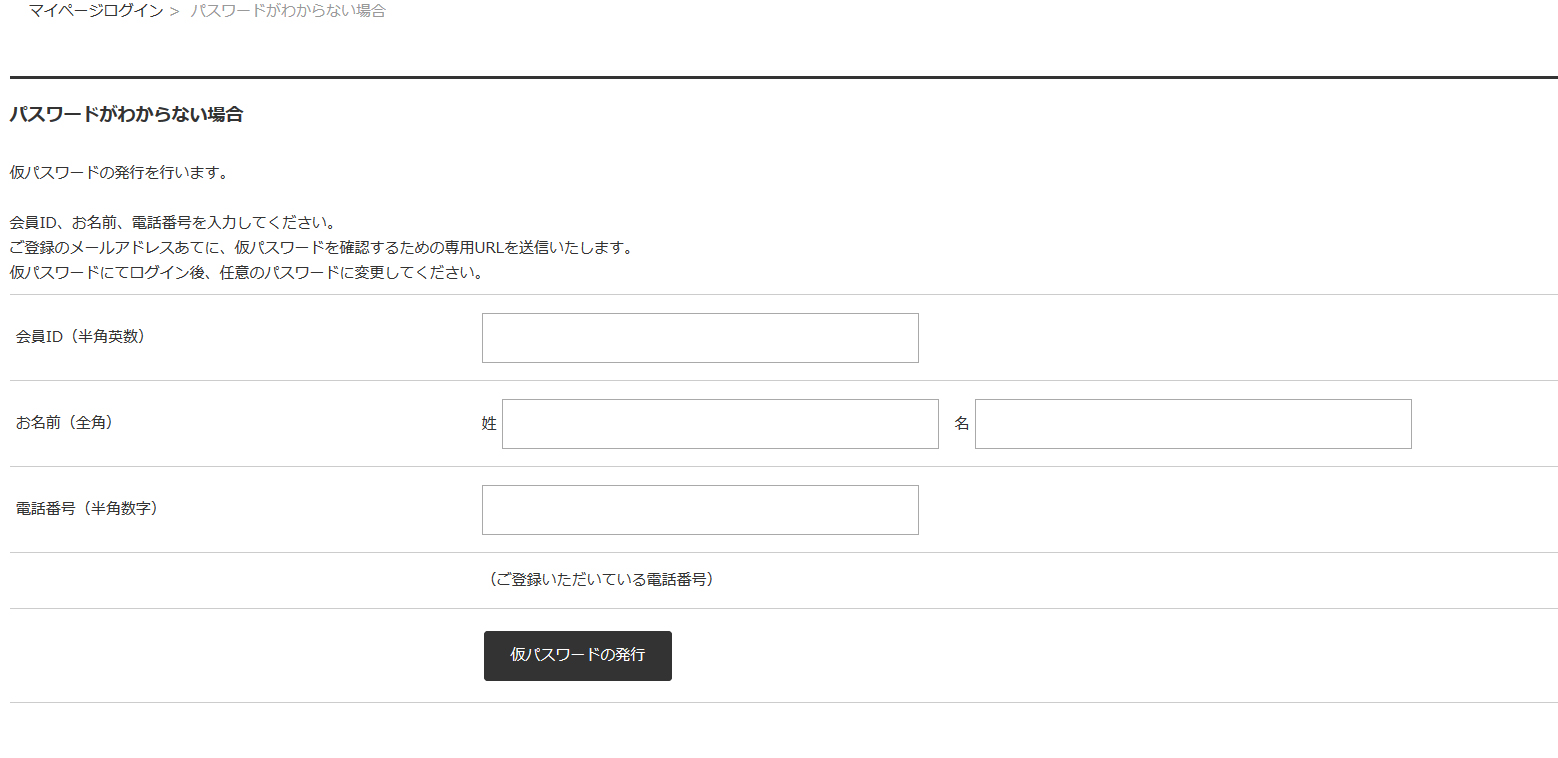The width and height of the screenshot is (1558, 758).
Task: Click the 姓 label beside the name field
Action: pos(489,424)
